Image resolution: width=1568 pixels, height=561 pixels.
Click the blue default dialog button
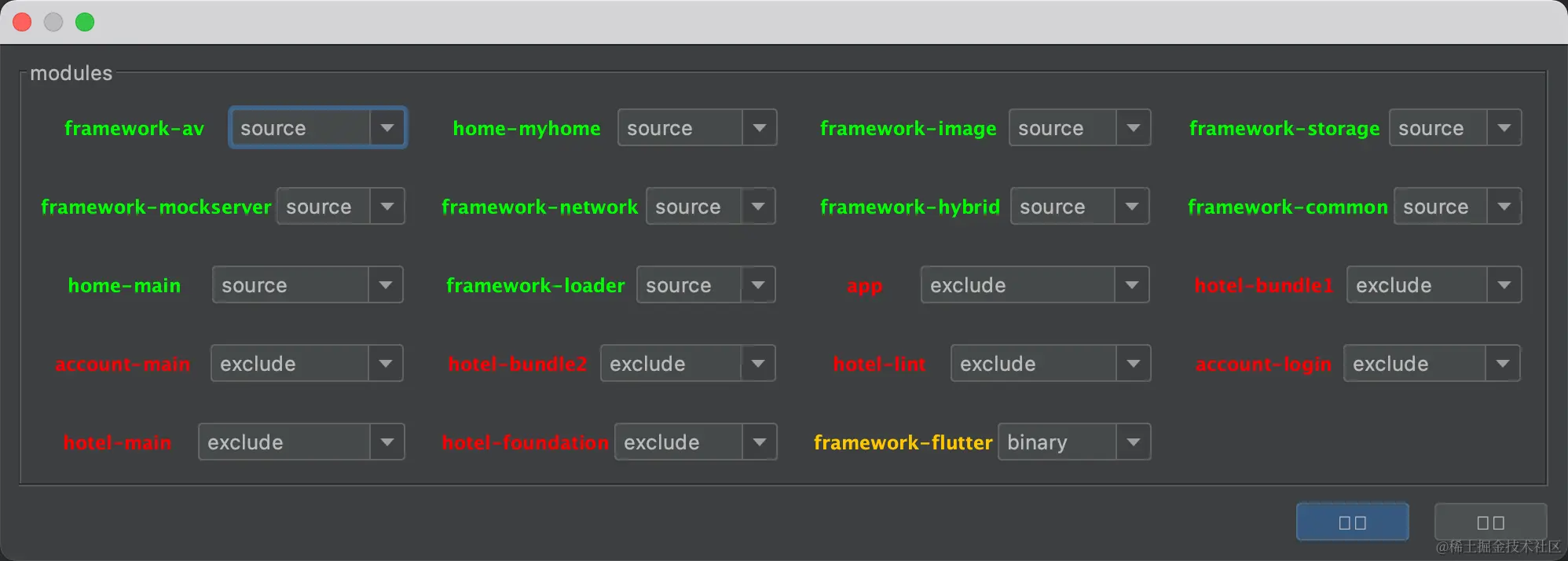tap(1352, 522)
